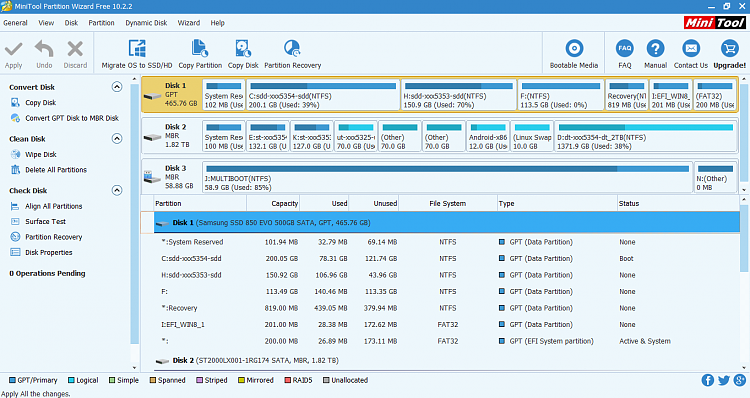Viewport: 750px width, 398px height.
Task: Collapse the Convert Disk section
Action: 117,87
